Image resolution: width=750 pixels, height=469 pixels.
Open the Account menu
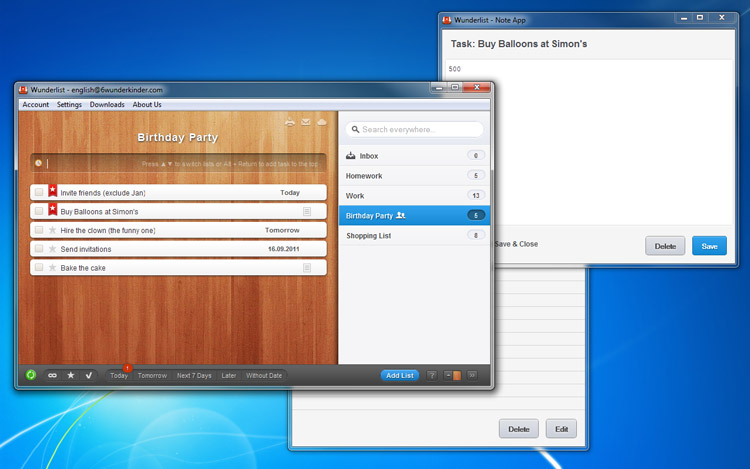click(36, 104)
